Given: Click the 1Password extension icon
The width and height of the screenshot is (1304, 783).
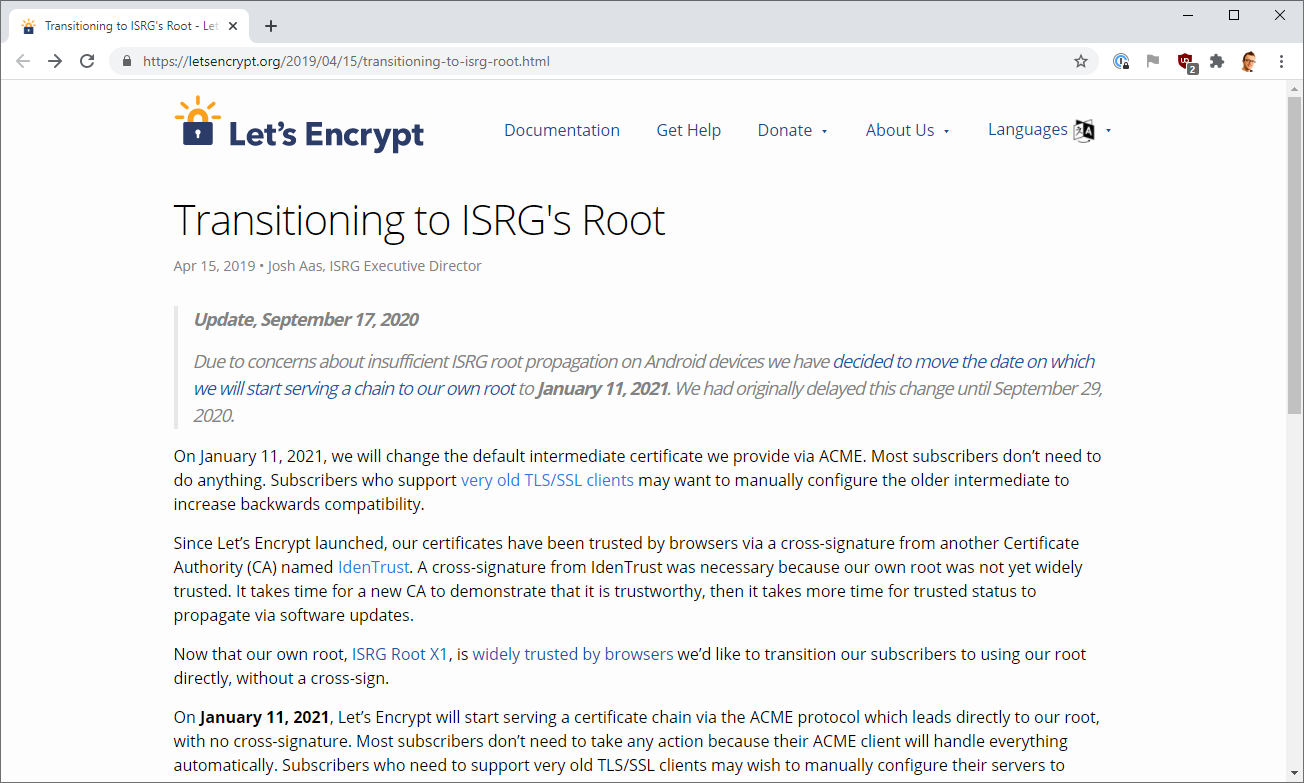Looking at the screenshot, I should tap(1121, 61).
